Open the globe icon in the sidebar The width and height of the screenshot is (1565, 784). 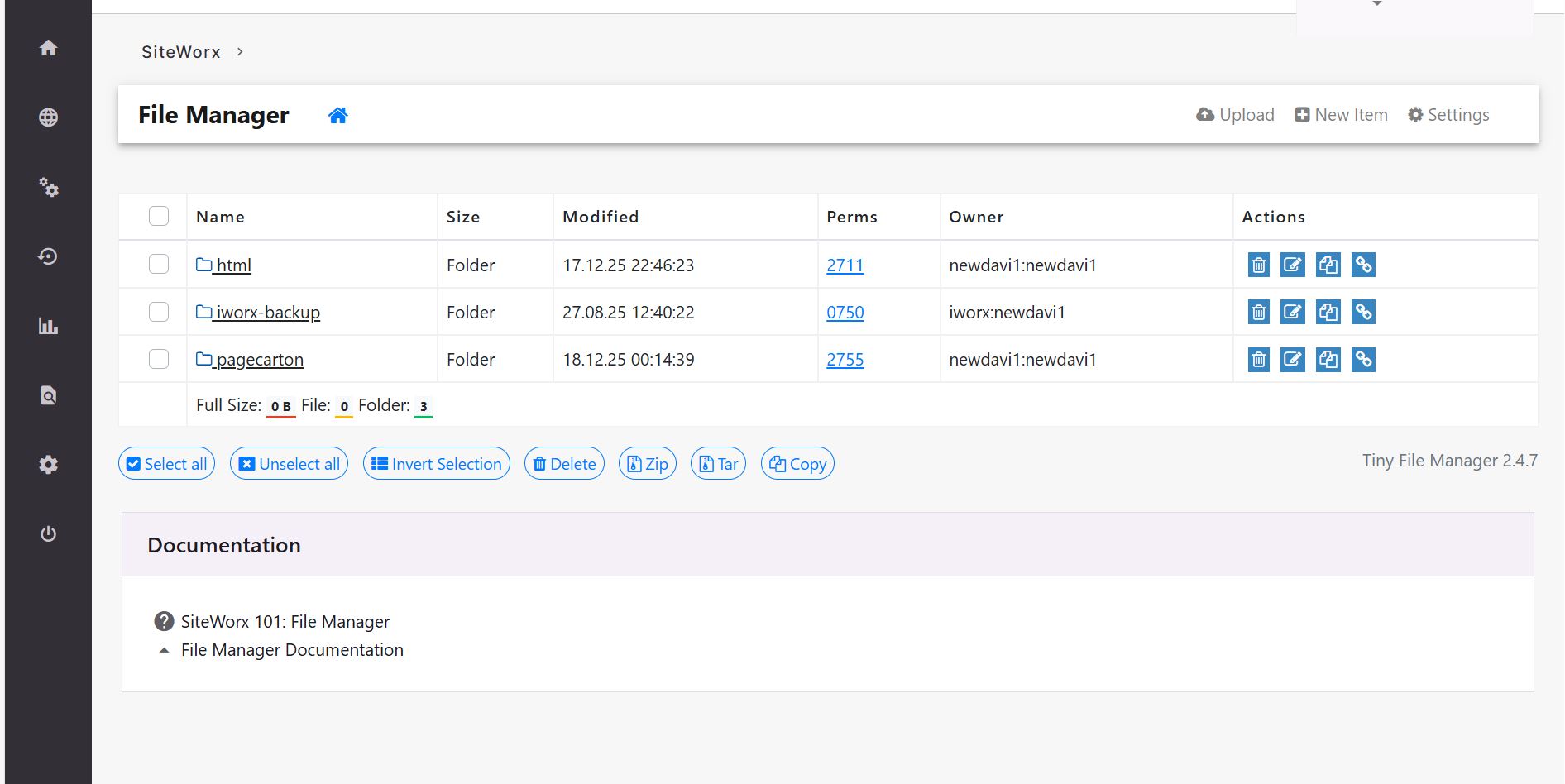49,117
